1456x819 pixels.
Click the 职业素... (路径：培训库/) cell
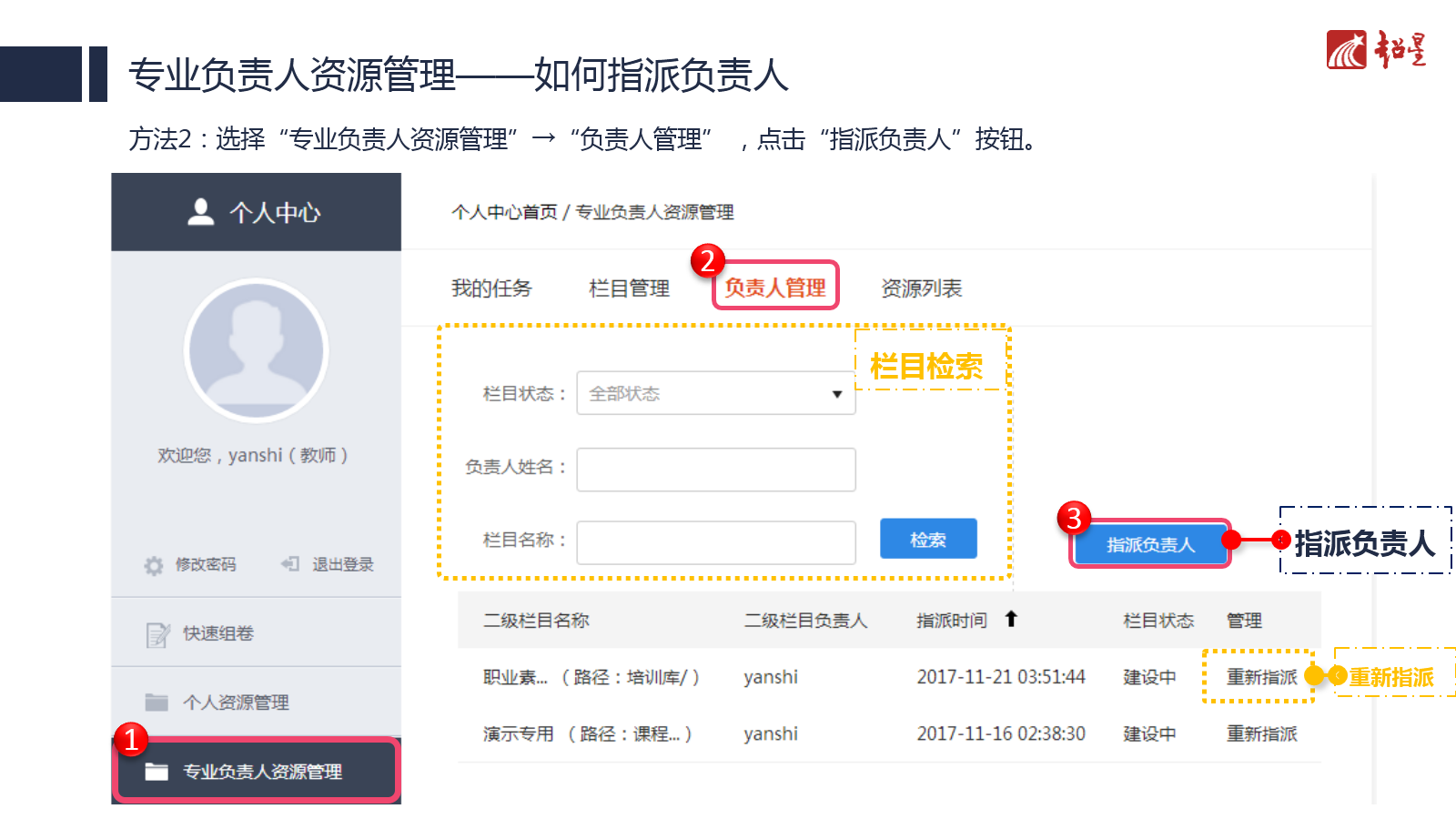(x=591, y=677)
